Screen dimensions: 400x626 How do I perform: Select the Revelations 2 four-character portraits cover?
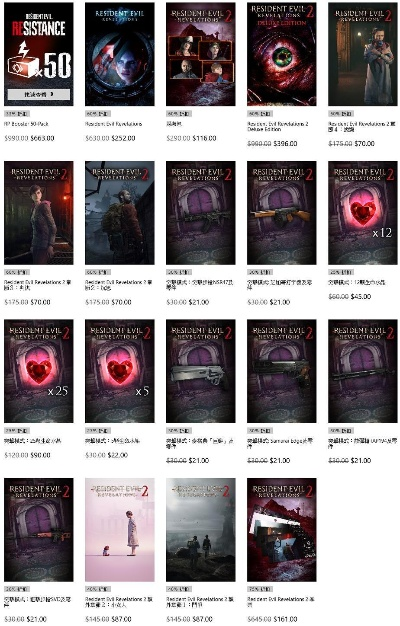click(201, 54)
